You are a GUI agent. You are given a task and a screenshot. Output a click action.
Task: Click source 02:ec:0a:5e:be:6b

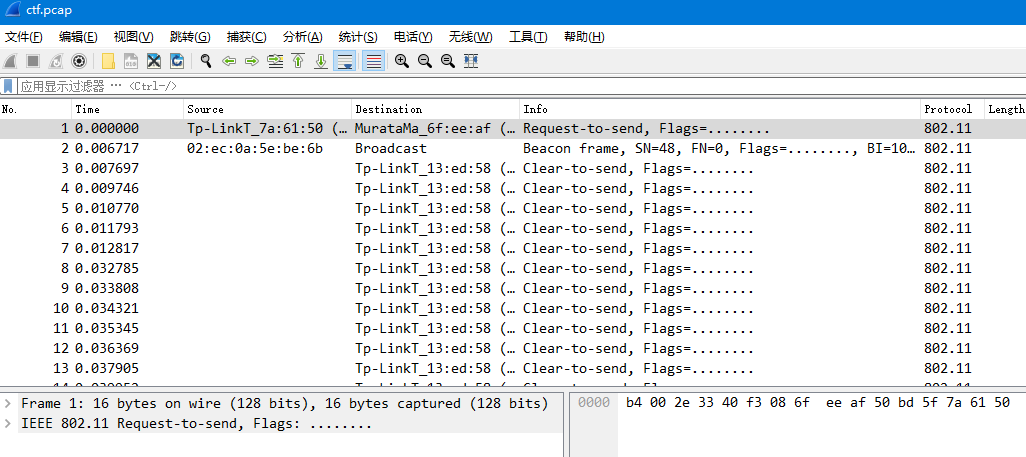[x=255, y=149]
